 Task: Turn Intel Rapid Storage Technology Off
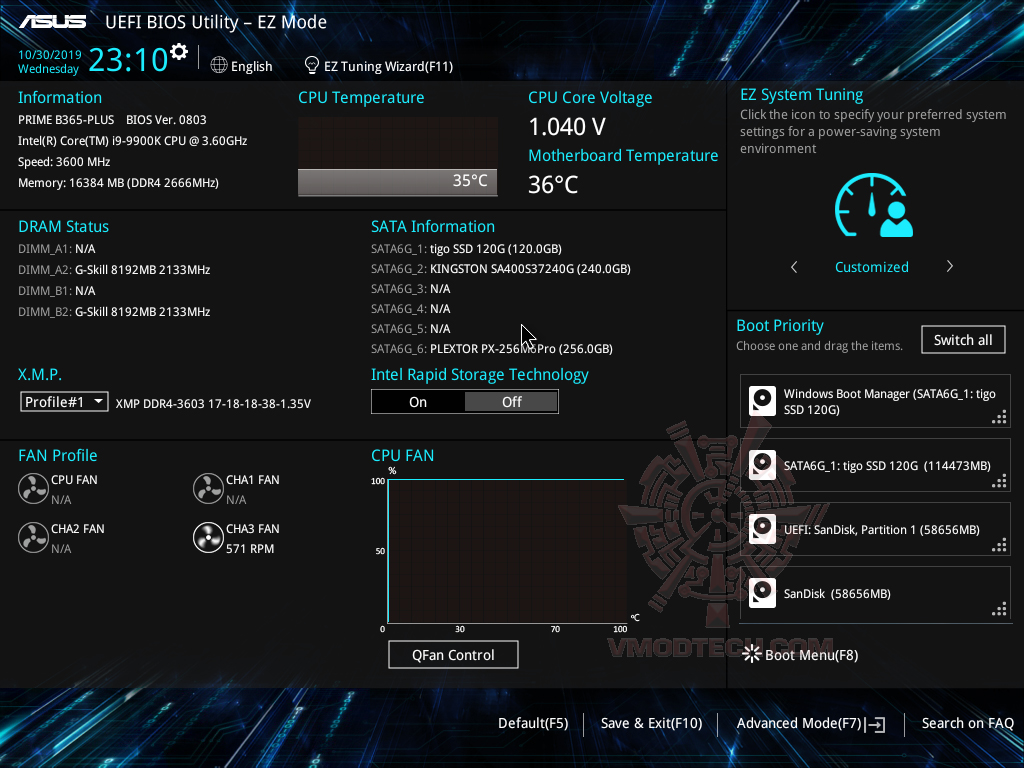click(511, 402)
